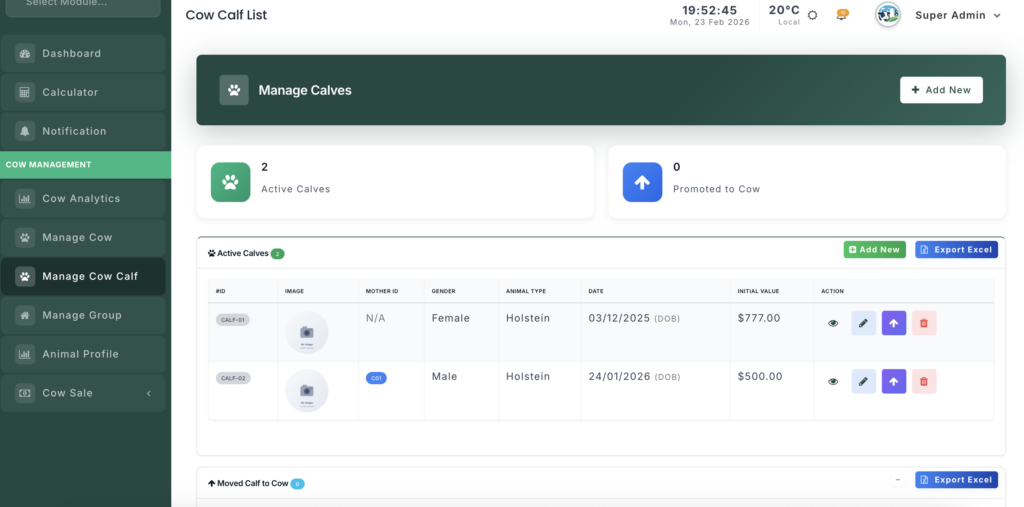Promote CALF-02 to cow with arrow icon
Viewport: 1024px width, 507px height.
[x=894, y=381]
